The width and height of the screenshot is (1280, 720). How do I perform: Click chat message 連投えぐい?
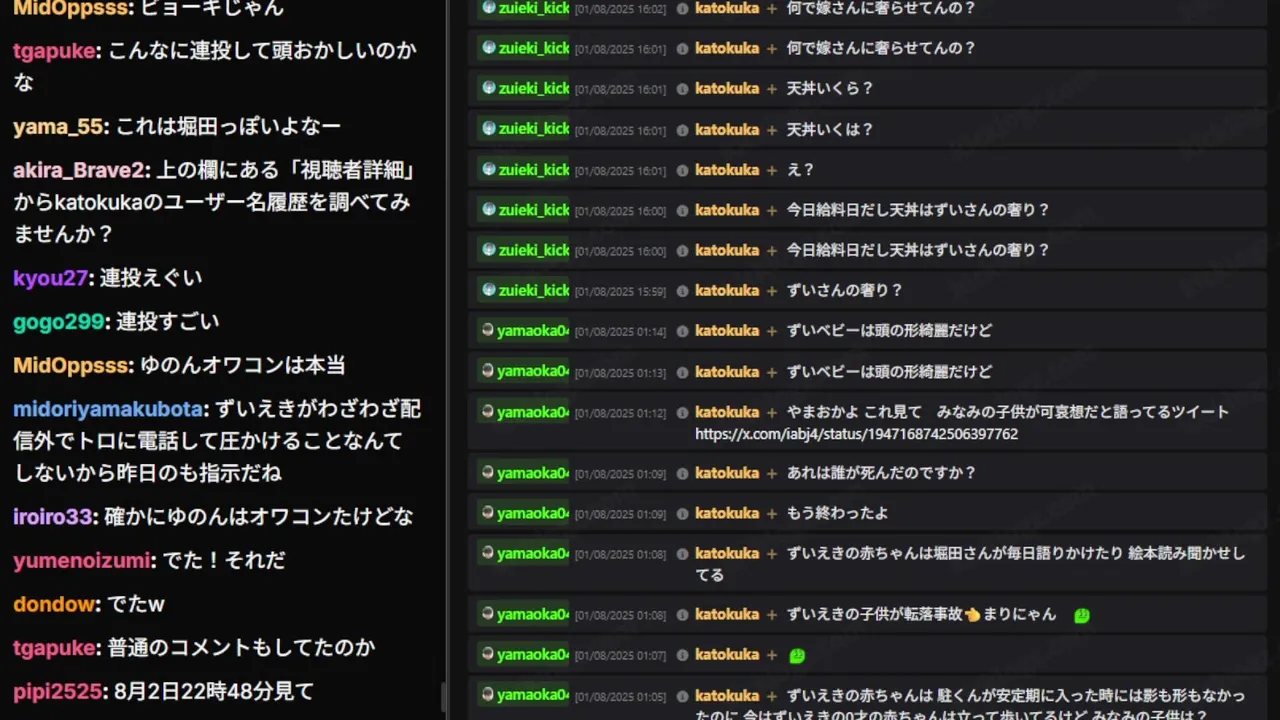[x=151, y=278]
